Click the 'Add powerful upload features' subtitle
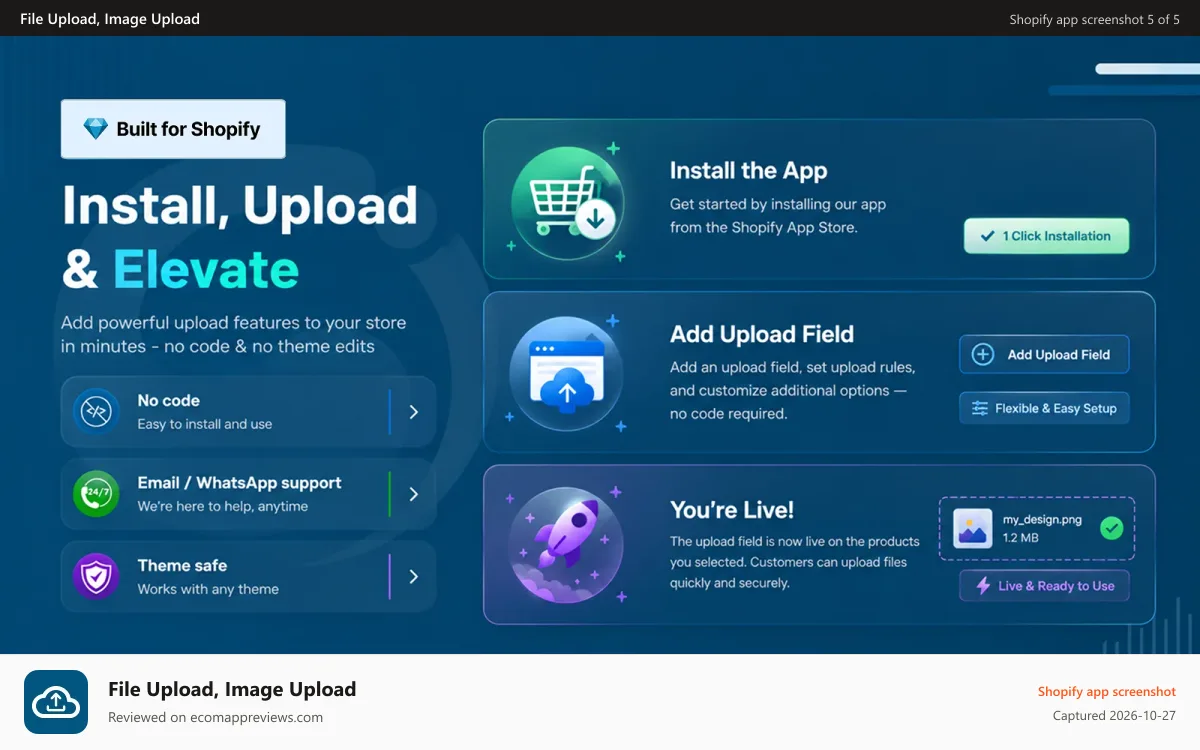The image size is (1200, 750). tap(234, 335)
